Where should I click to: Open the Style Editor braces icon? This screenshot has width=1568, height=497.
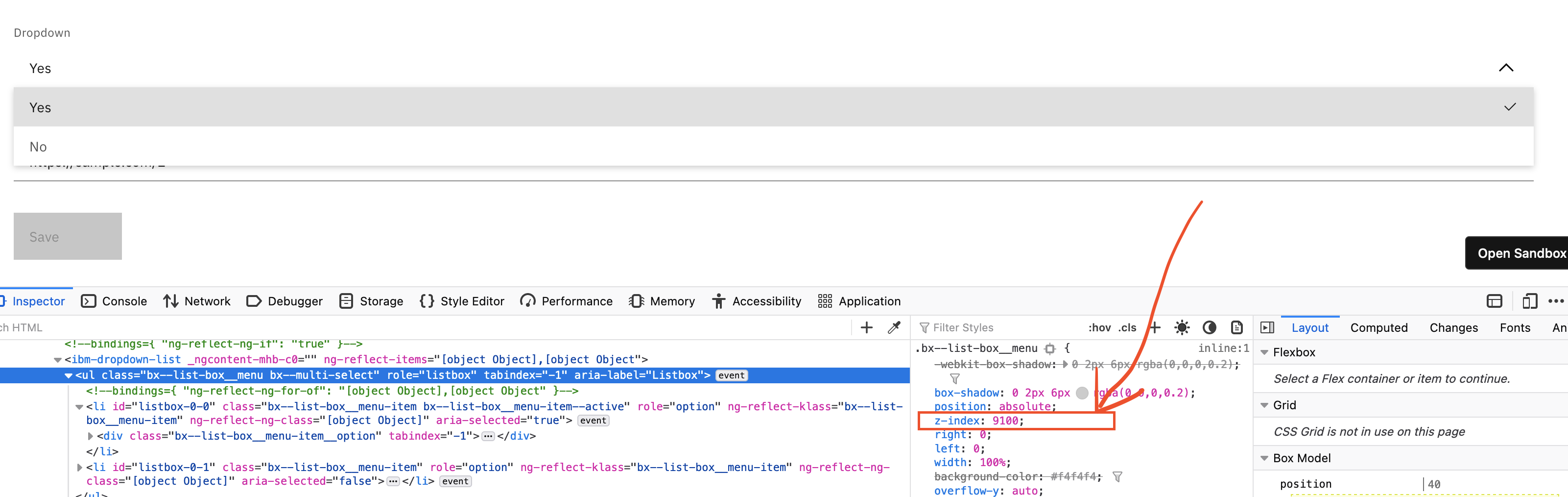(427, 301)
